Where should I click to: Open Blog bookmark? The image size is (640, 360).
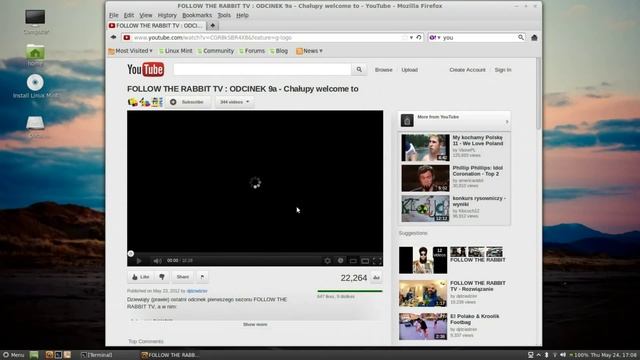coord(279,51)
